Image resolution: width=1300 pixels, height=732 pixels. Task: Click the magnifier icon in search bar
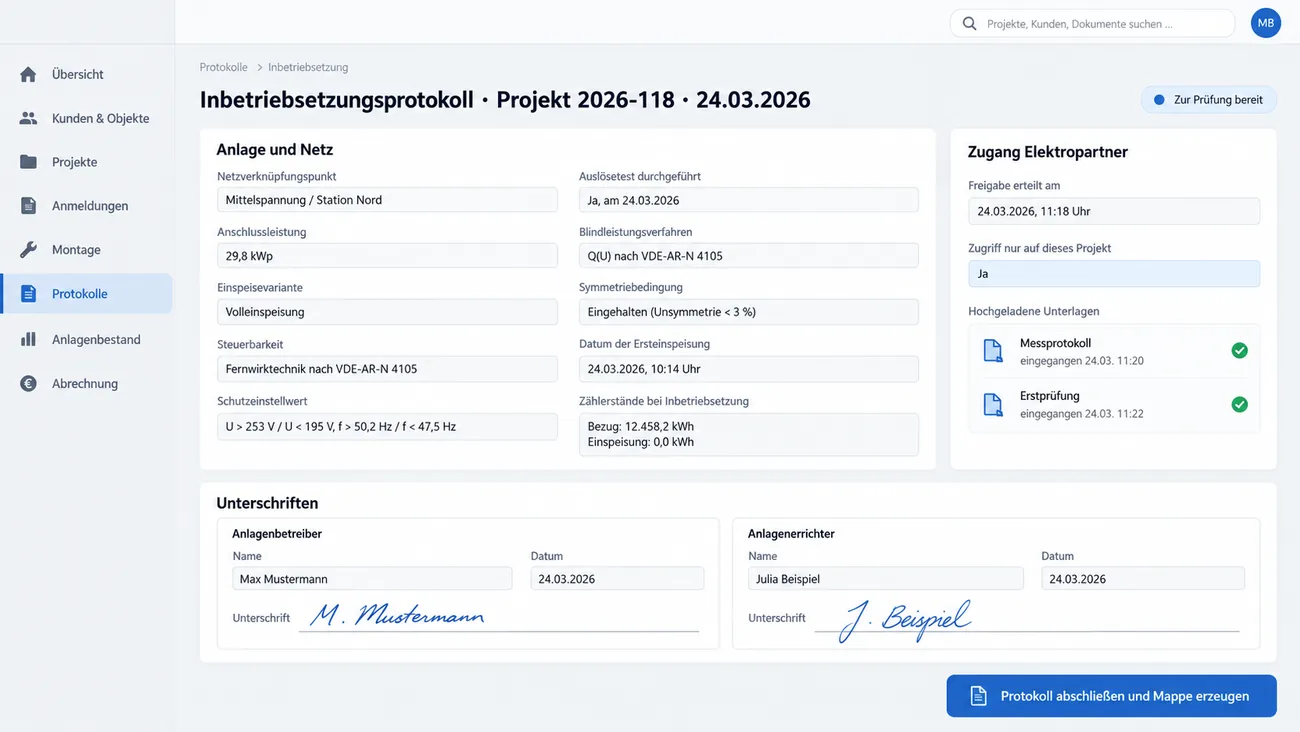(968, 23)
